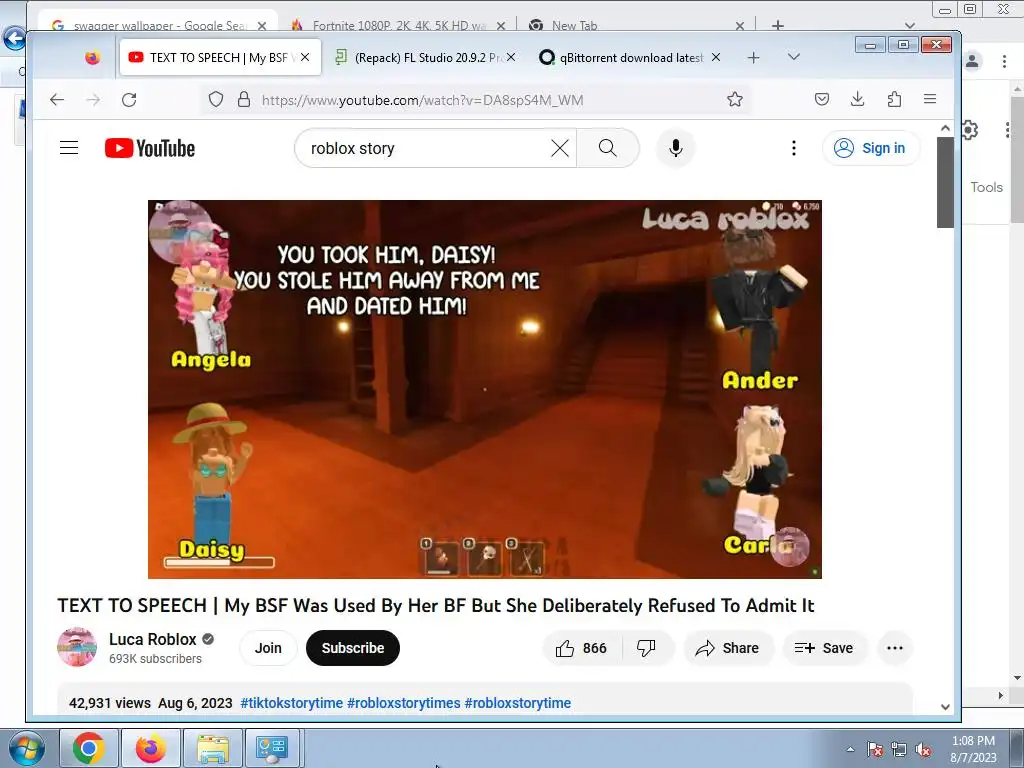Open the #tiktokstorytime hashtag
Viewport: 1024px width, 768px height.
pyautogui.click(x=291, y=703)
